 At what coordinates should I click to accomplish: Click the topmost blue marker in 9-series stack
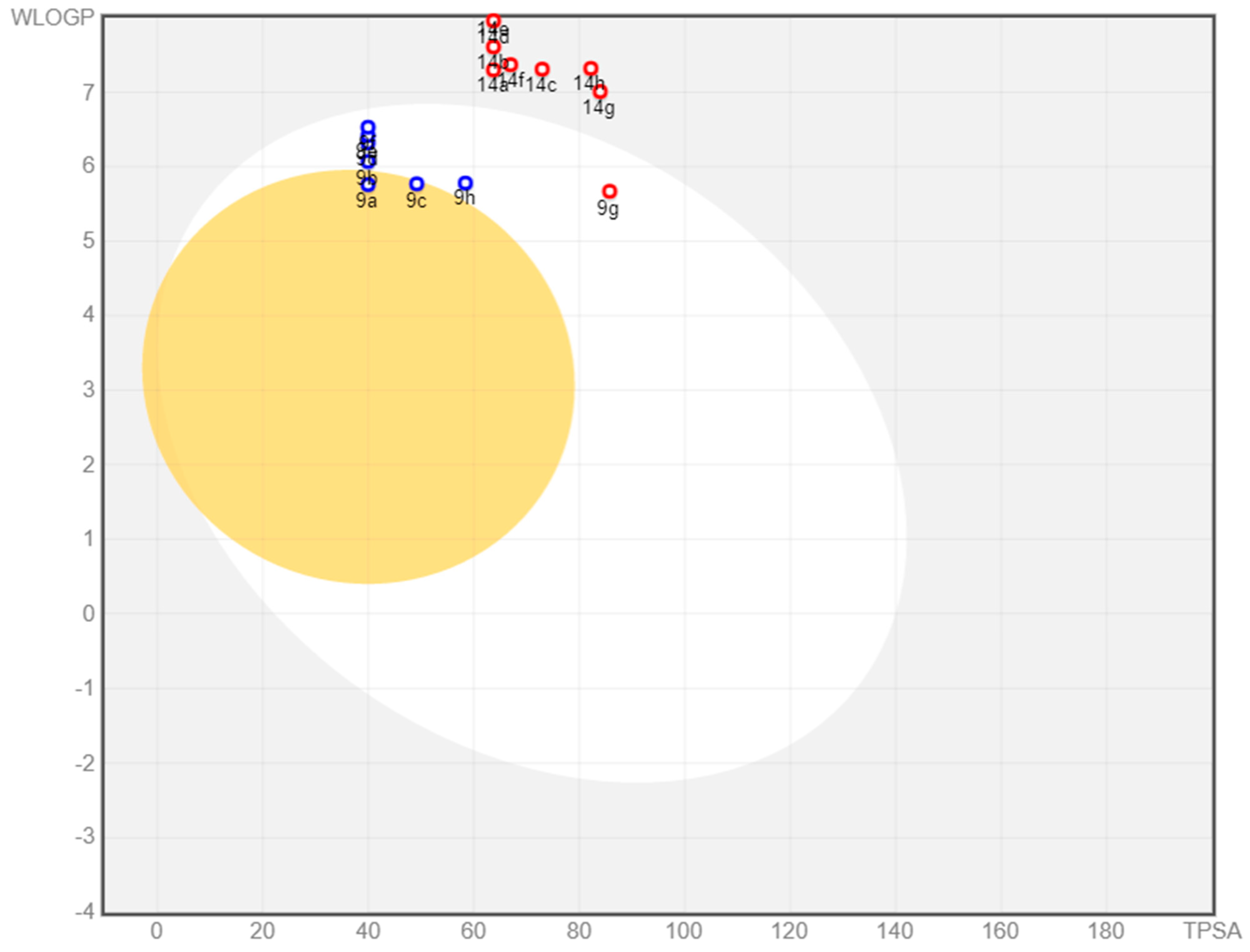(368, 127)
